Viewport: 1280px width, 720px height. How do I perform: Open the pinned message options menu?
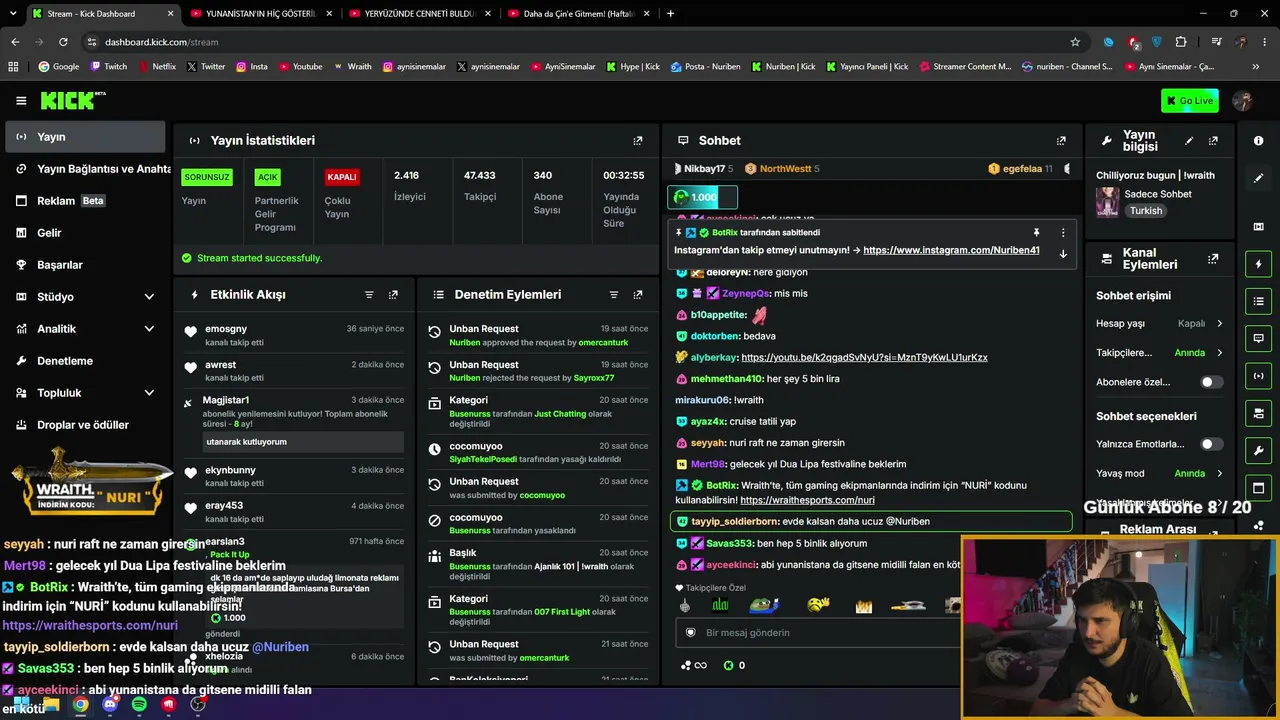1063,233
